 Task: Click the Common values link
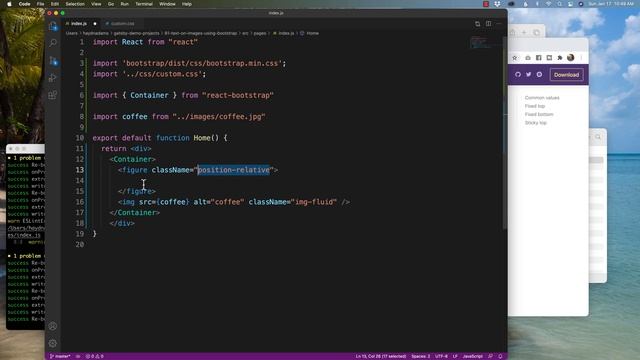pos(542,98)
